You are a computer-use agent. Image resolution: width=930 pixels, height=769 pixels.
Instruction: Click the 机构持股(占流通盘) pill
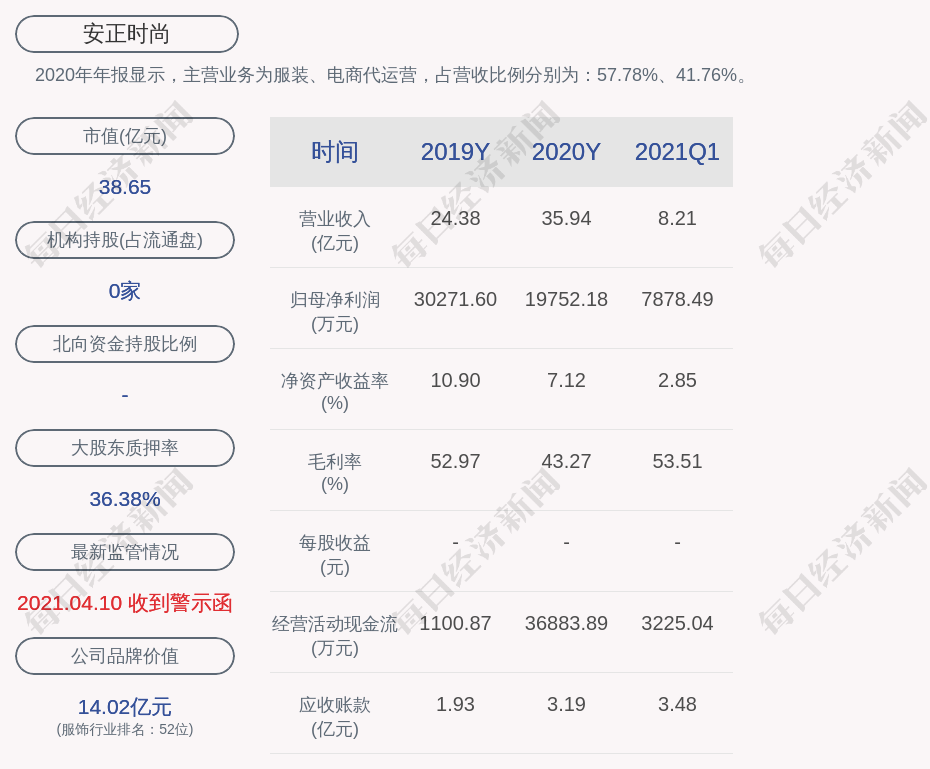(125, 240)
